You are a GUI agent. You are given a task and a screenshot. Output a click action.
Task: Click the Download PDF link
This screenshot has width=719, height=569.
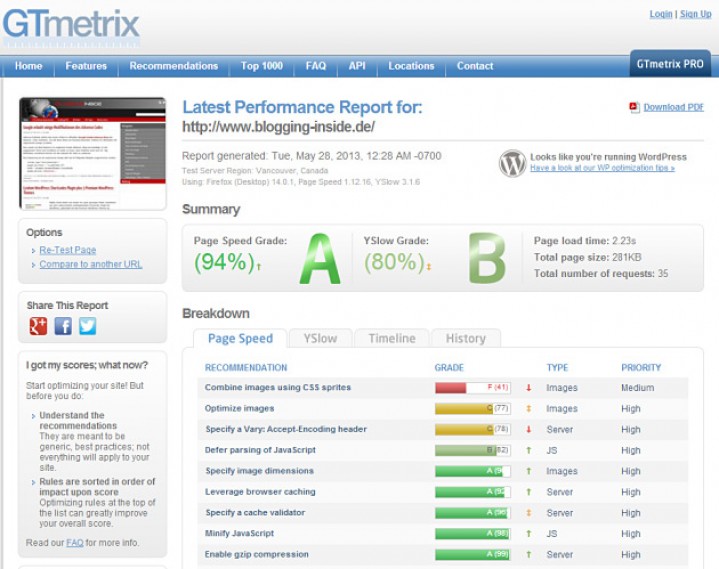tap(673, 107)
